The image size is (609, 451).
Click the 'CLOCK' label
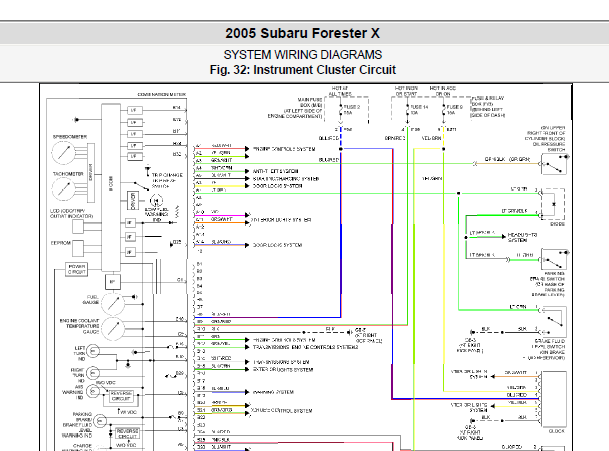(557, 431)
